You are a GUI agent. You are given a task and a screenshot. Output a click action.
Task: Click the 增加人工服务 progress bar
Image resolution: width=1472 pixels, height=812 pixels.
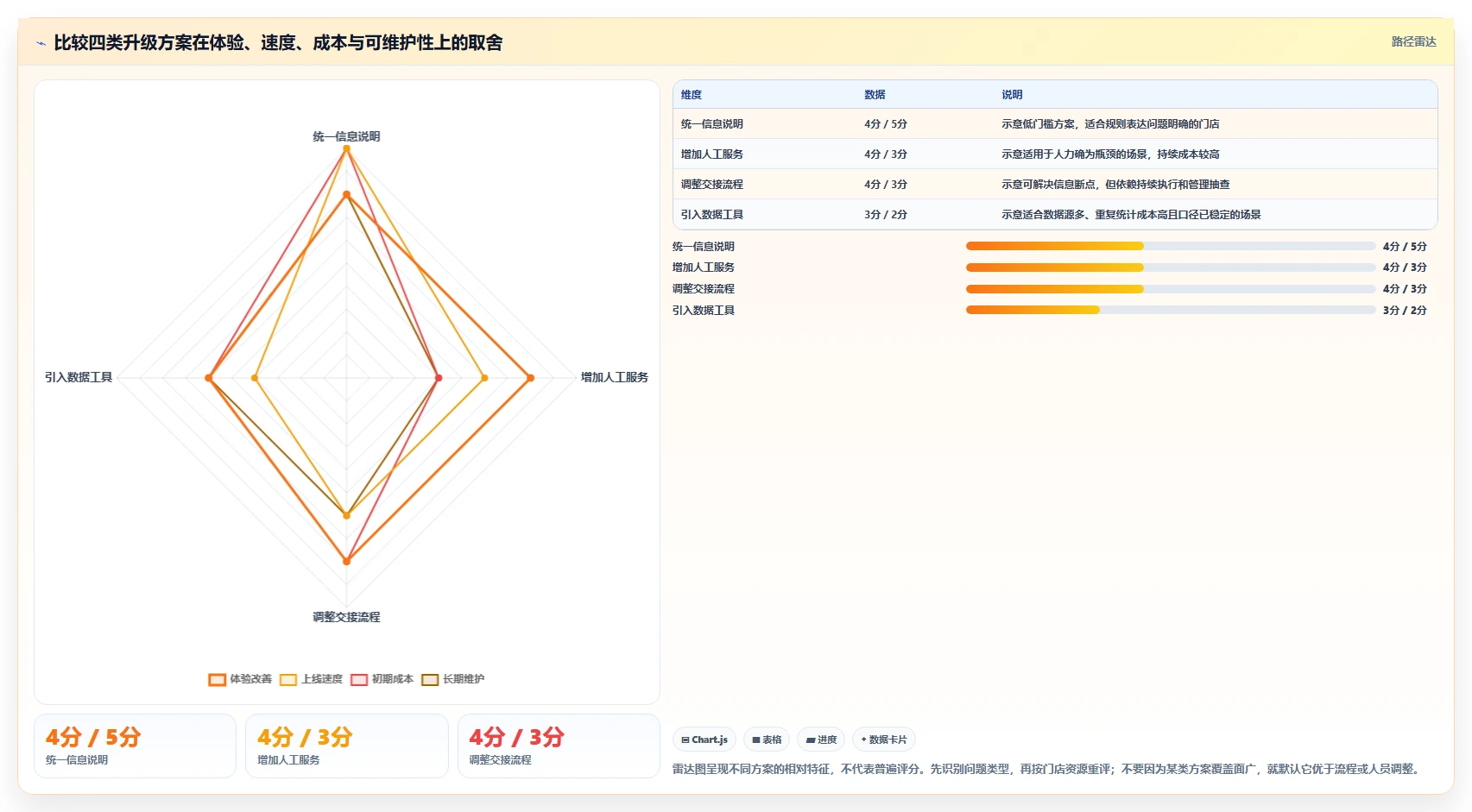(1171, 268)
